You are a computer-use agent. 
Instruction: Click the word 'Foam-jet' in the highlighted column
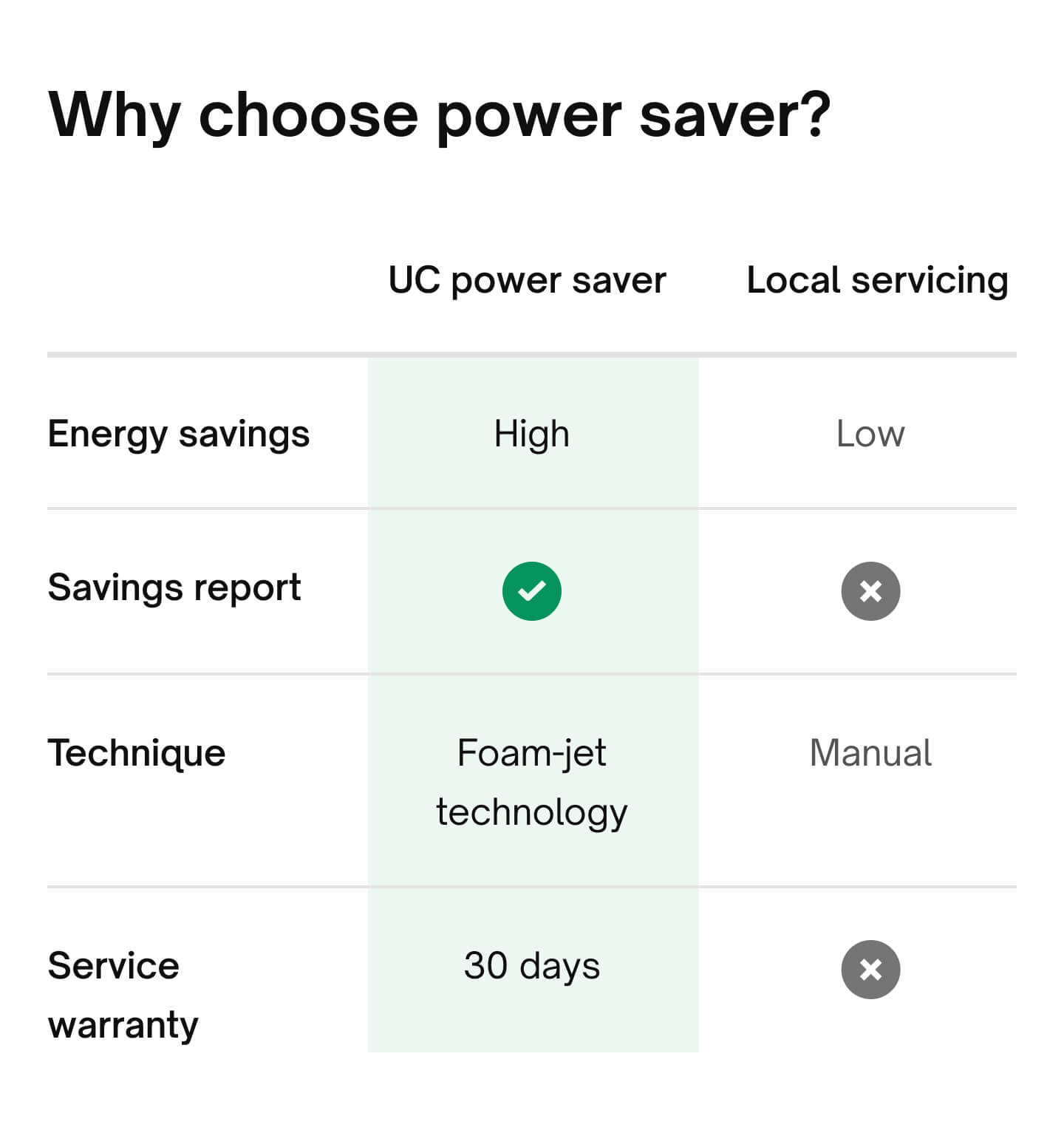tap(531, 753)
